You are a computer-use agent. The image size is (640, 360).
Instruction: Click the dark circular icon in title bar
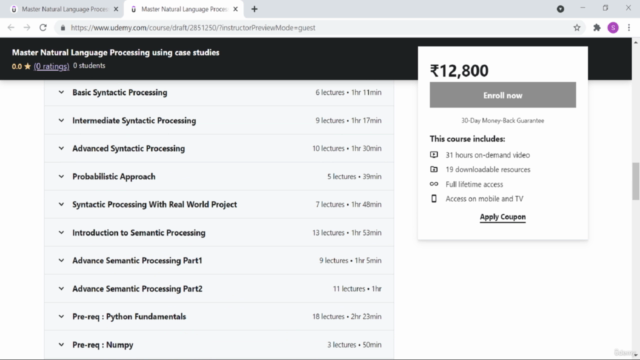(x=560, y=9)
